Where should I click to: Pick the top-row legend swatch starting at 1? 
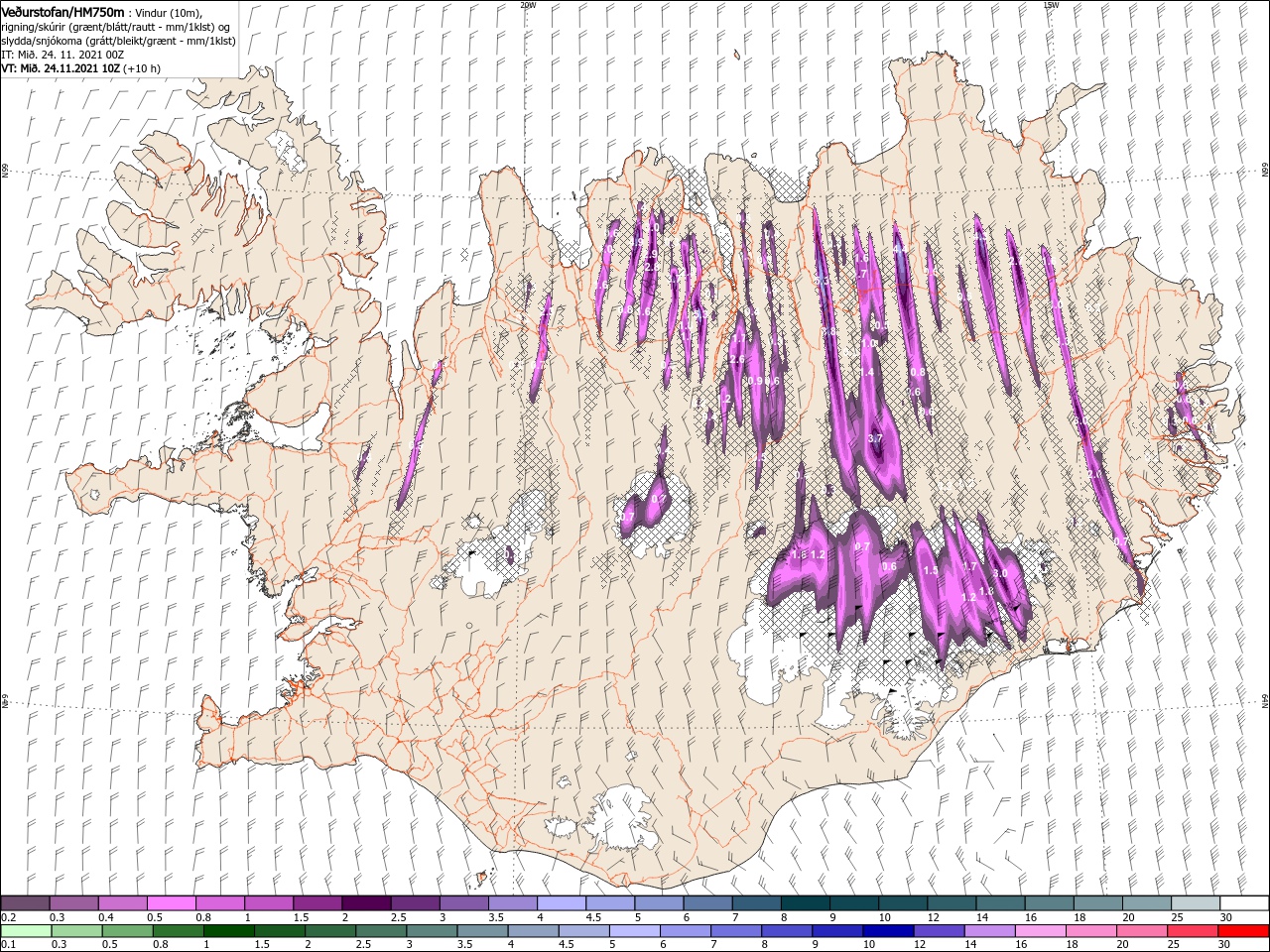click(x=268, y=902)
